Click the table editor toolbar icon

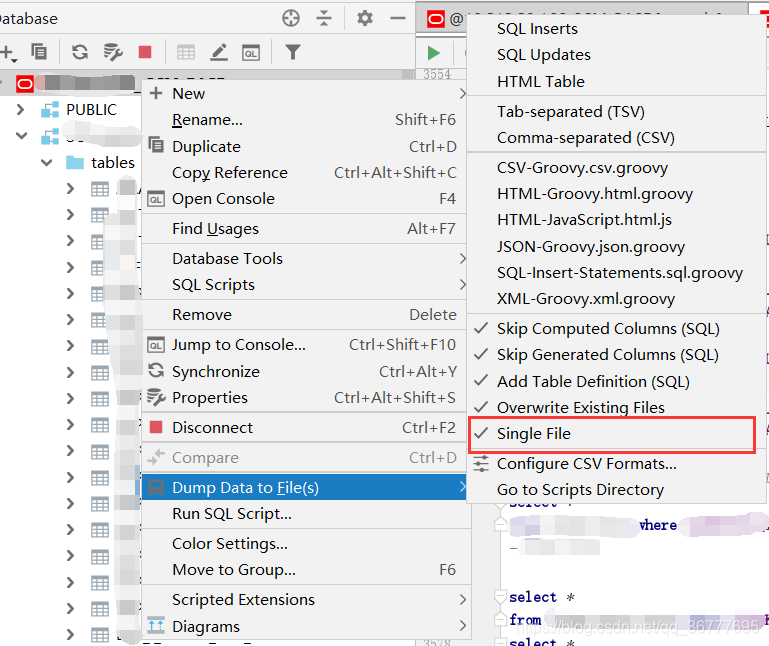tap(186, 52)
